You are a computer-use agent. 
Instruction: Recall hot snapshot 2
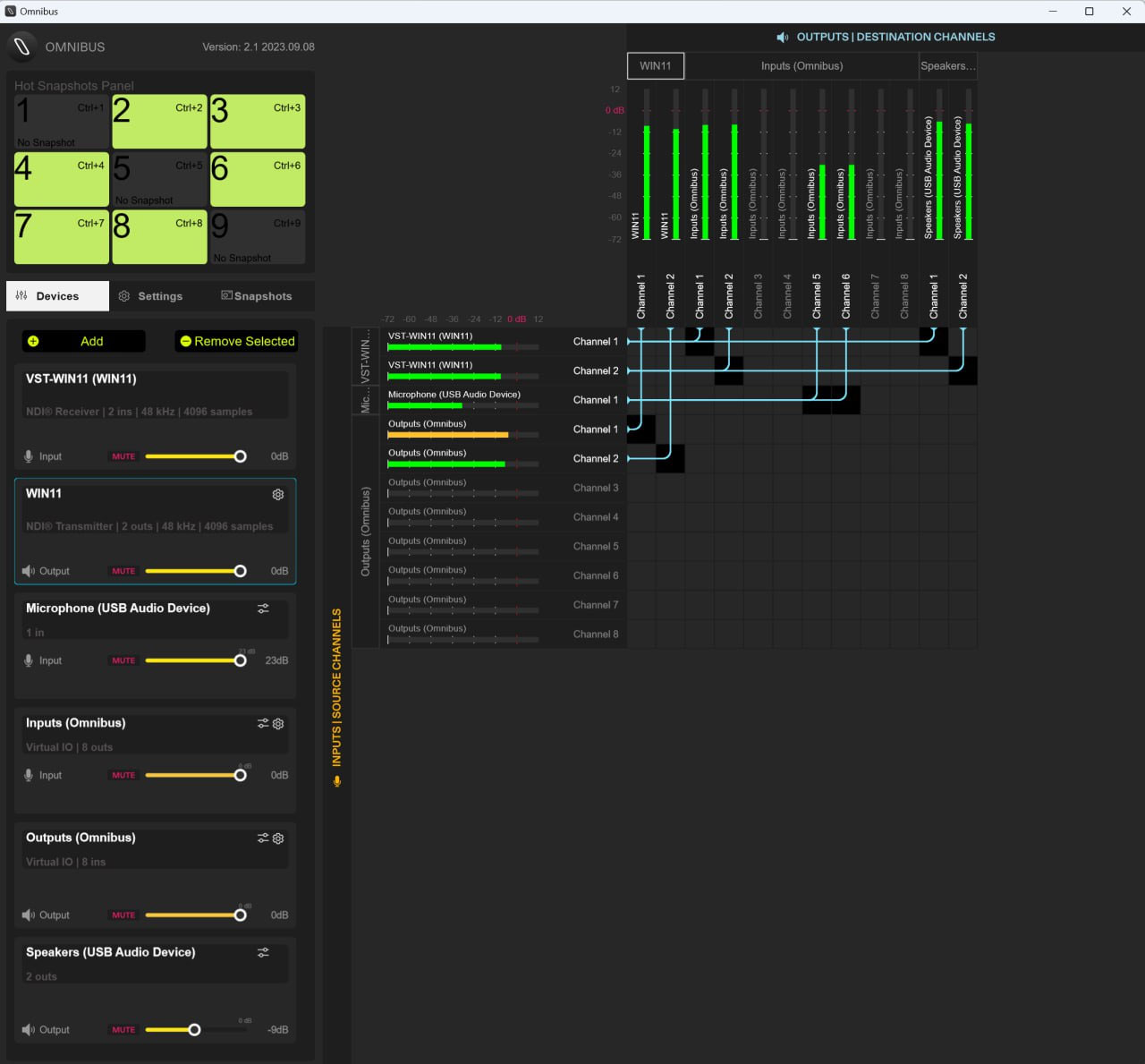[159, 122]
